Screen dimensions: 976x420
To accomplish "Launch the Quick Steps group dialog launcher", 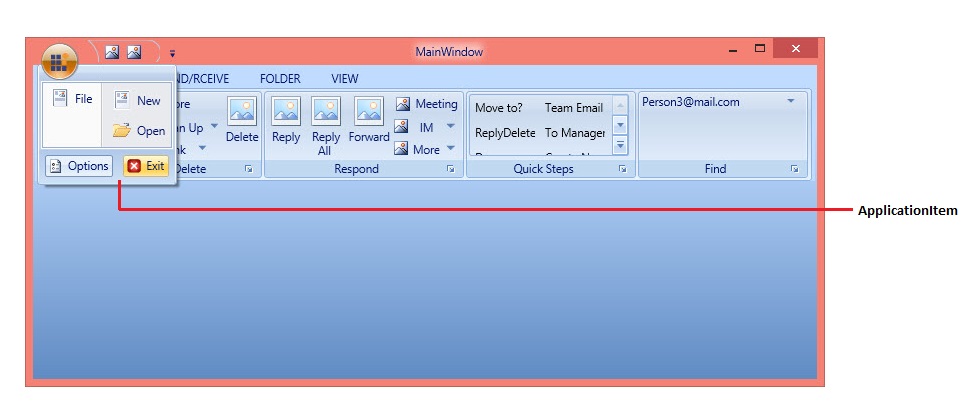I will point(622,170).
